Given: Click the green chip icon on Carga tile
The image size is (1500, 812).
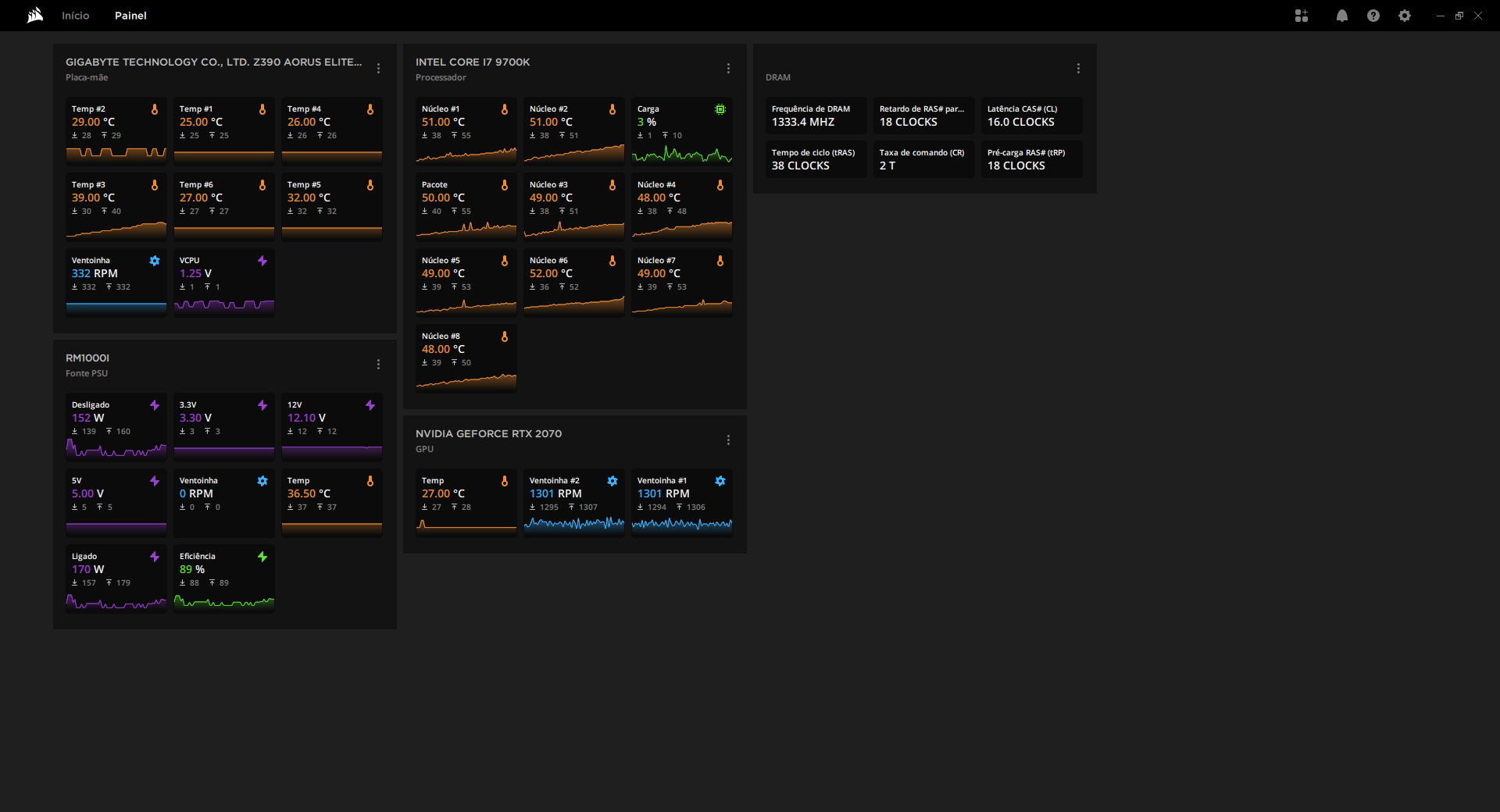Looking at the screenshot, I should [x=720, y=109].
